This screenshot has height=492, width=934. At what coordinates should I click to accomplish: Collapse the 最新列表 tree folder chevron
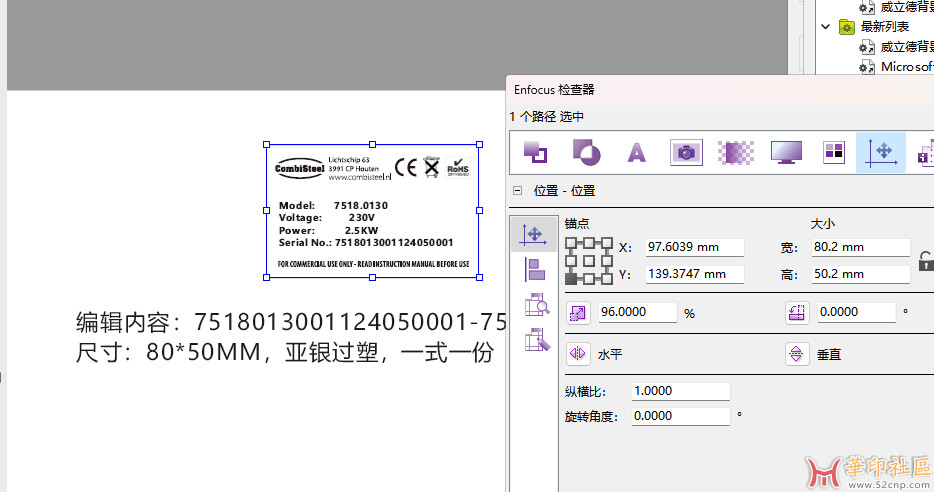pyautogui.click(x=826, y=26)
